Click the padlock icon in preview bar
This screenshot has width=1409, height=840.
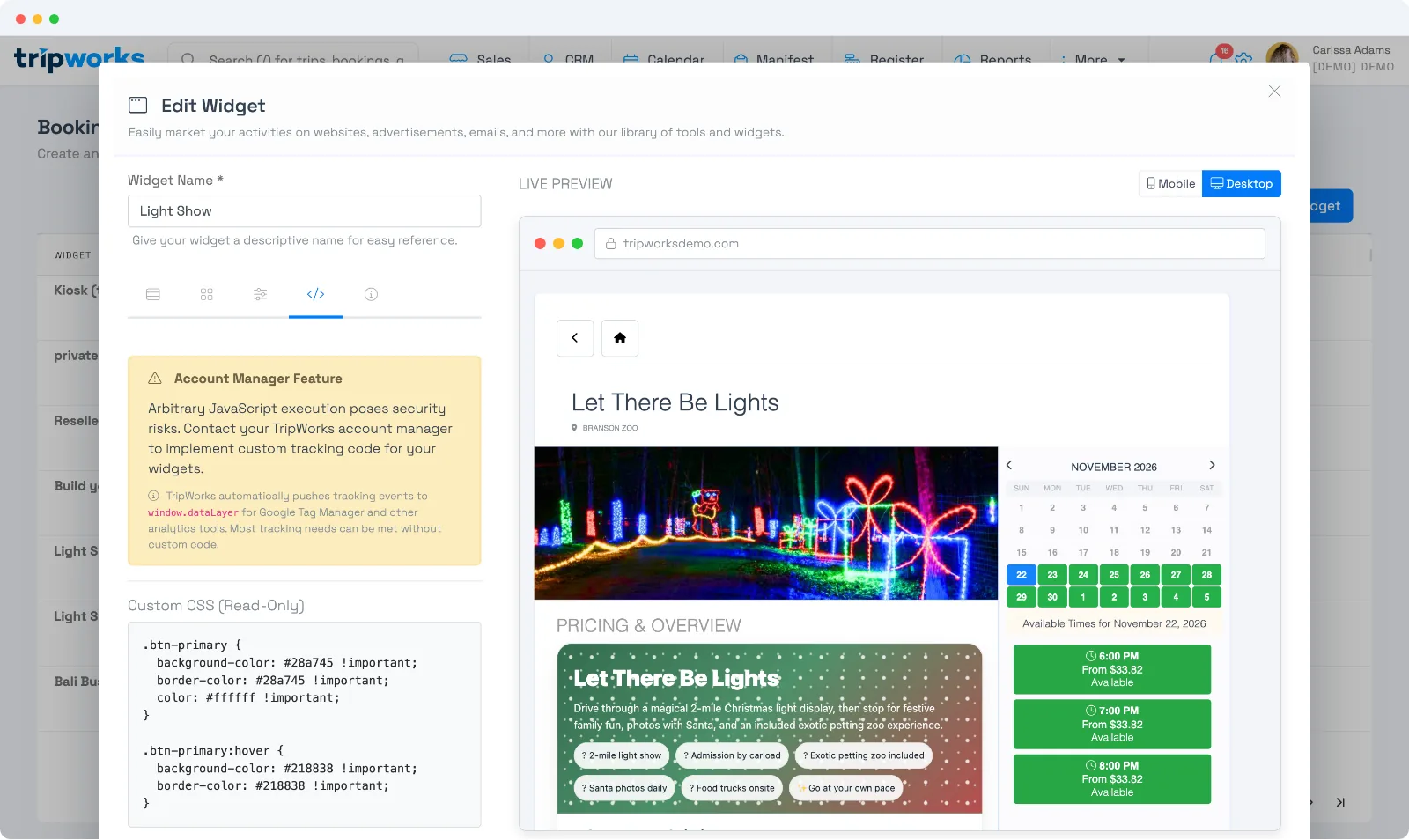point(611,244)
